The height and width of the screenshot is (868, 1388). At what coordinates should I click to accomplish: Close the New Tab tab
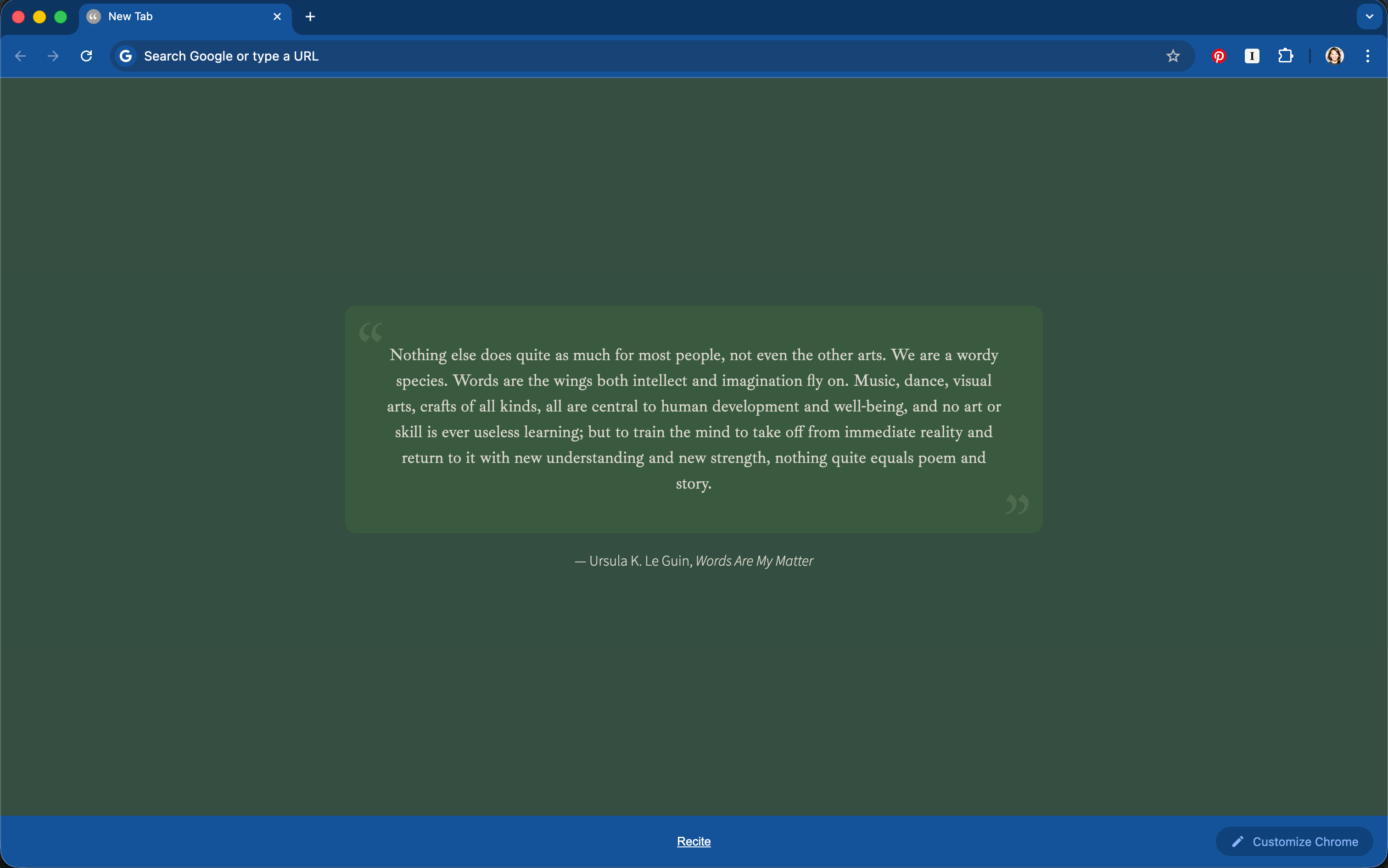(x=277, y=17)
